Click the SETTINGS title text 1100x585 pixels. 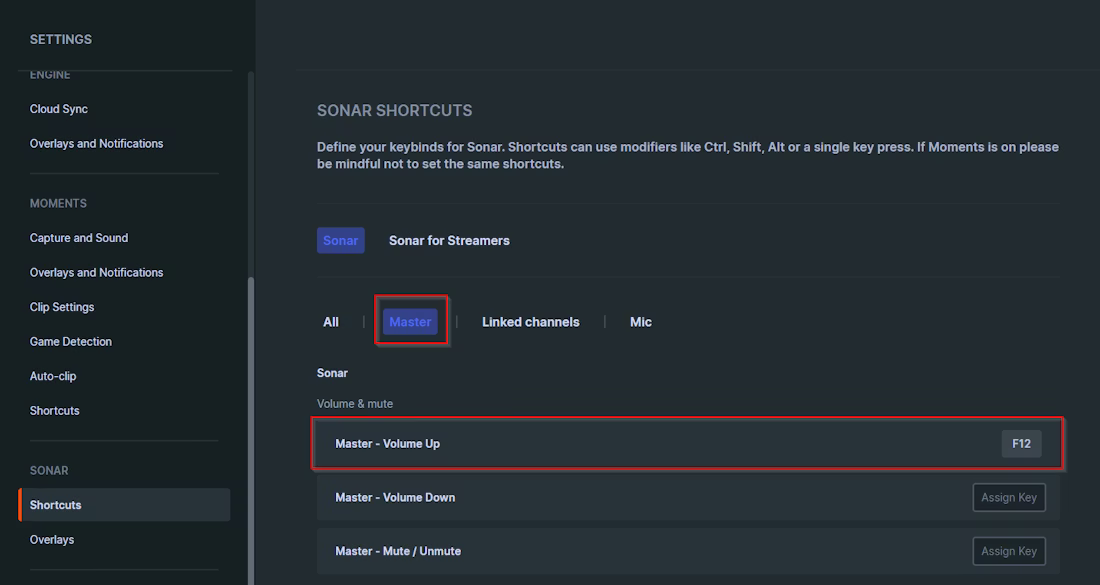coord(61,39)
